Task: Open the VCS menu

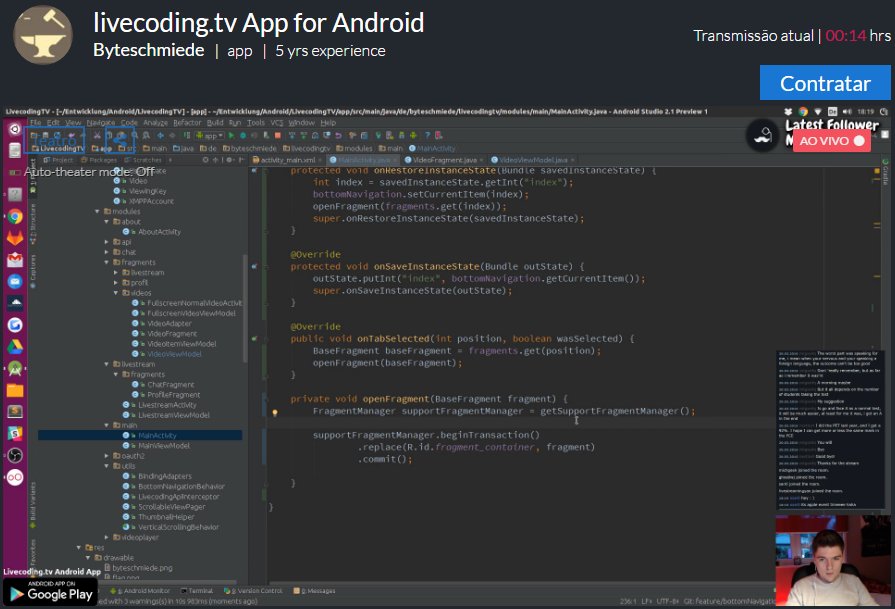Action: tap(277, 123)
